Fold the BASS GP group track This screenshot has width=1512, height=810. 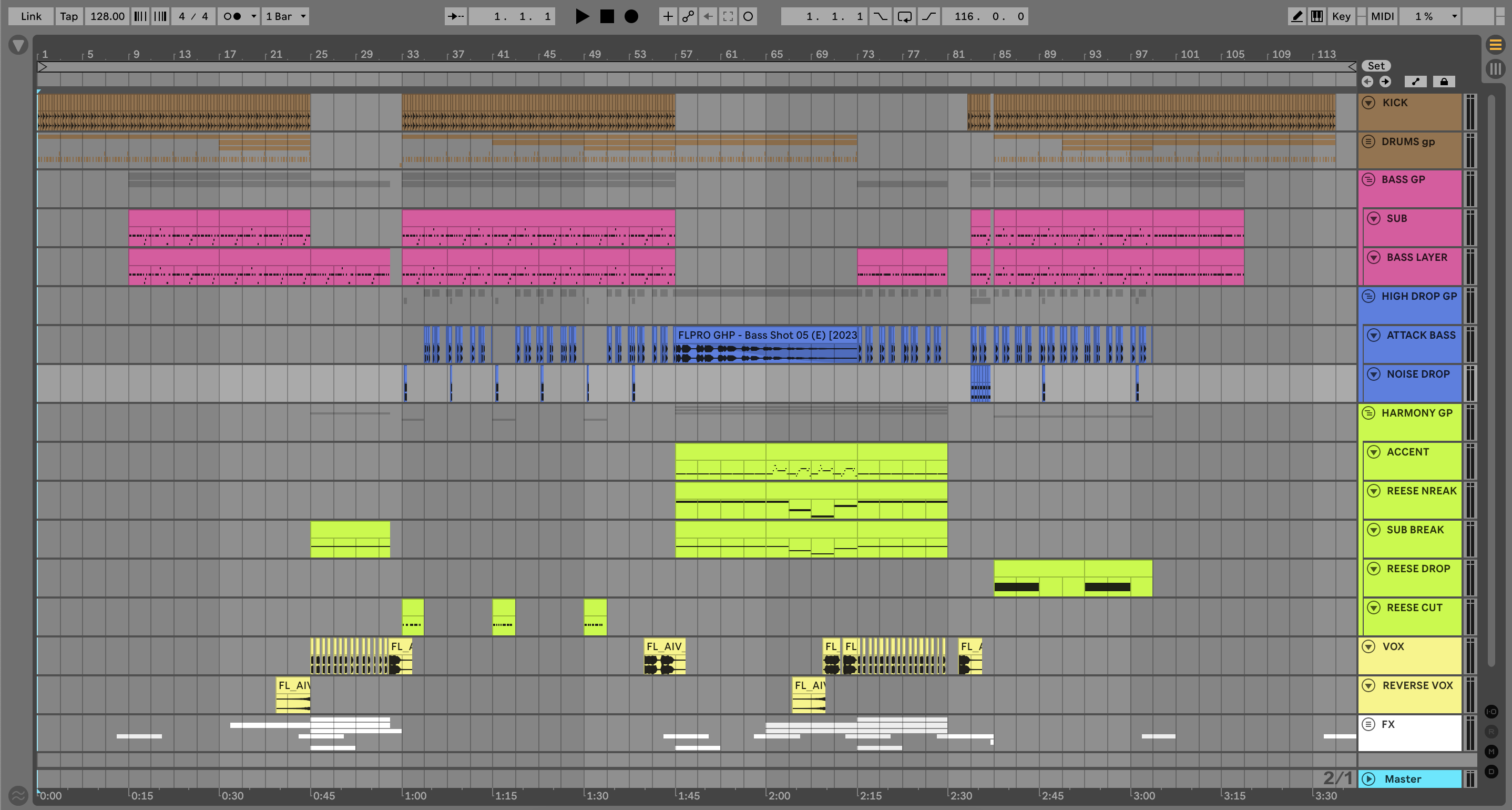point(1368,180)
